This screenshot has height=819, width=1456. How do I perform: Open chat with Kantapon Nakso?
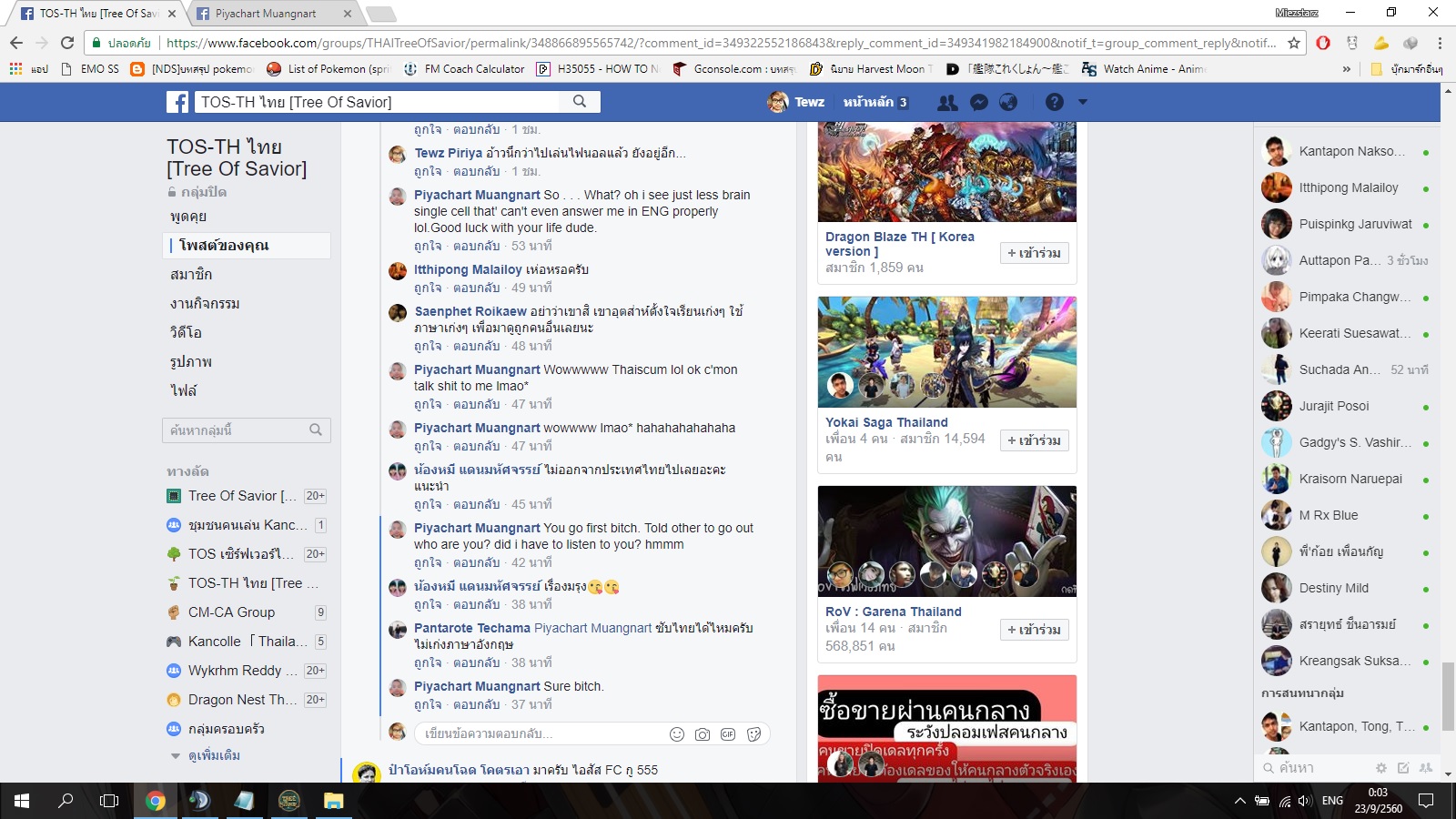point(1346,151)
